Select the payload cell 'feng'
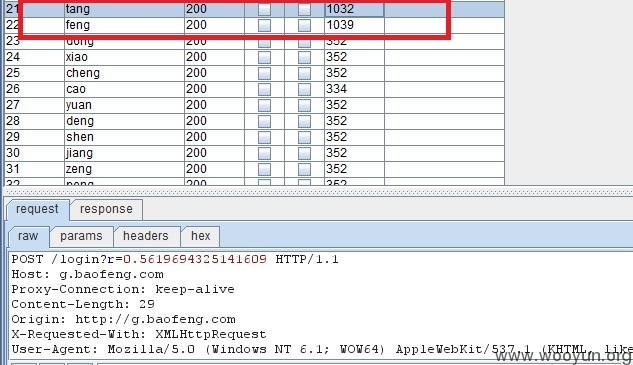The width and height of the screenshot is (633, 365). 124,25
